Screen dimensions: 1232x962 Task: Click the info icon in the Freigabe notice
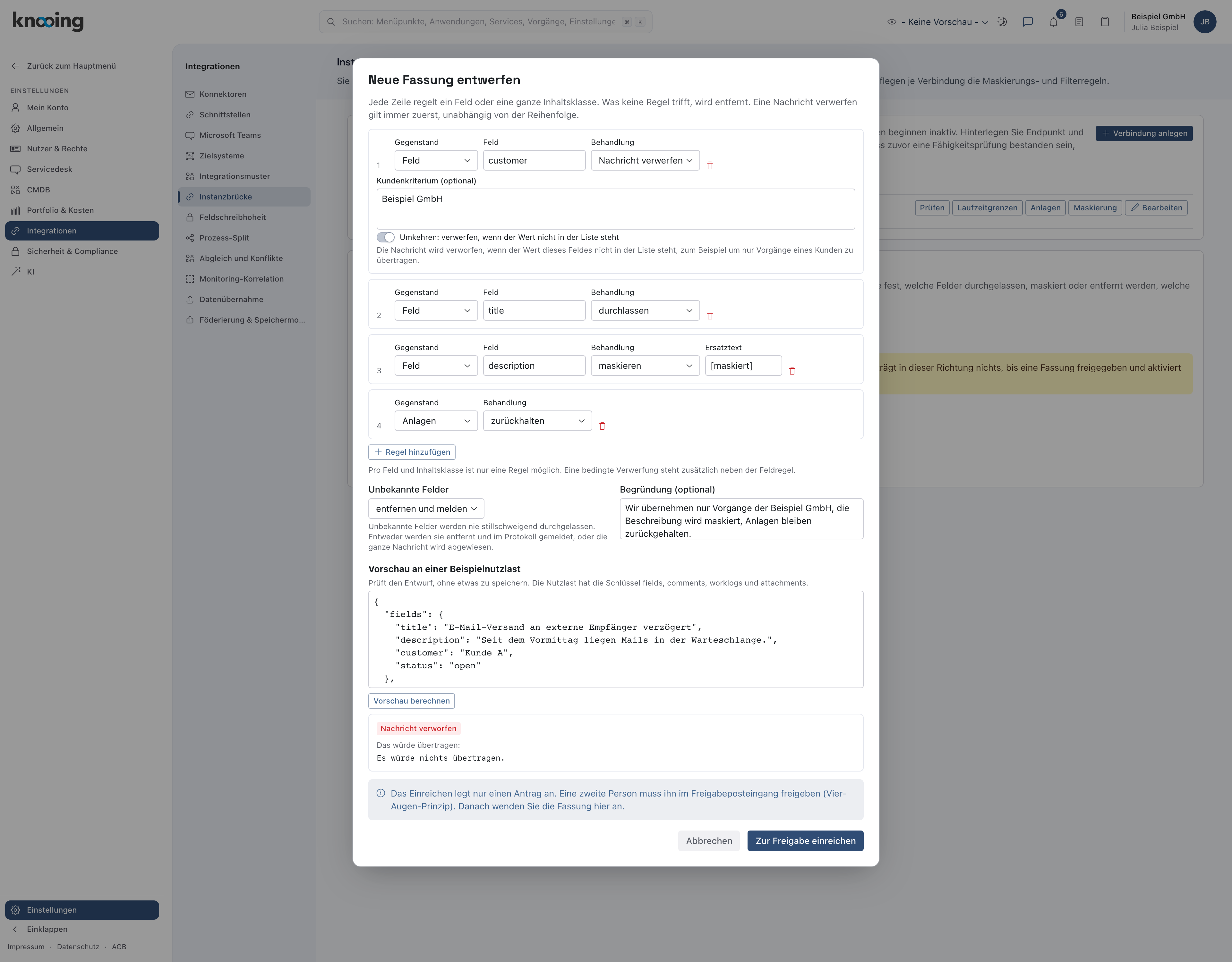(381, 793)
